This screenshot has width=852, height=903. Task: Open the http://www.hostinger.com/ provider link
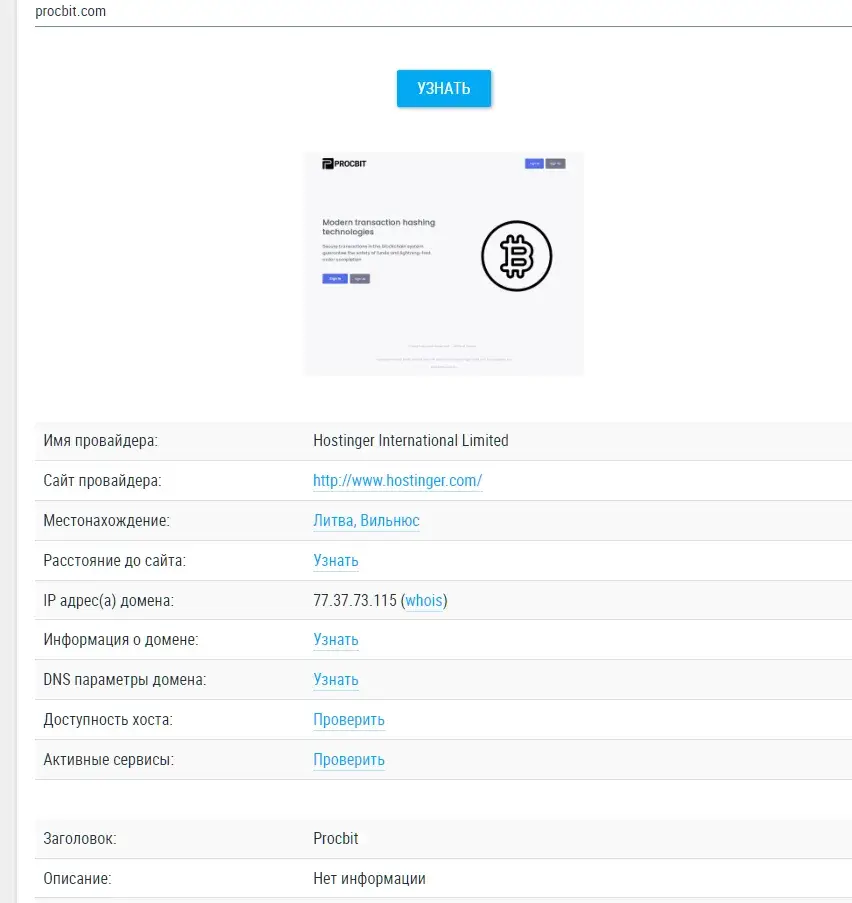point(397,480)
